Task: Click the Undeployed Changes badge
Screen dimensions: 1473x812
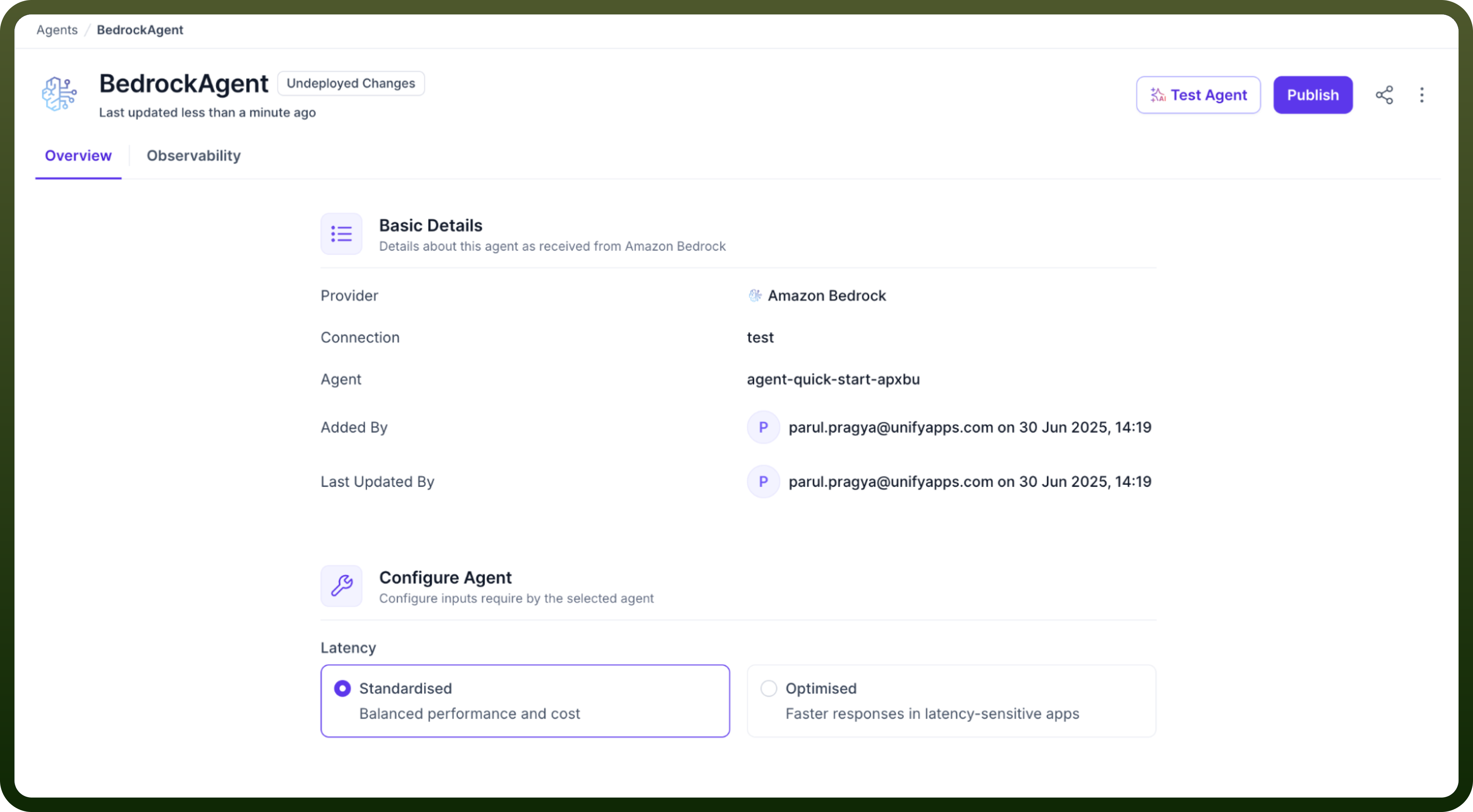Action: 351,83
